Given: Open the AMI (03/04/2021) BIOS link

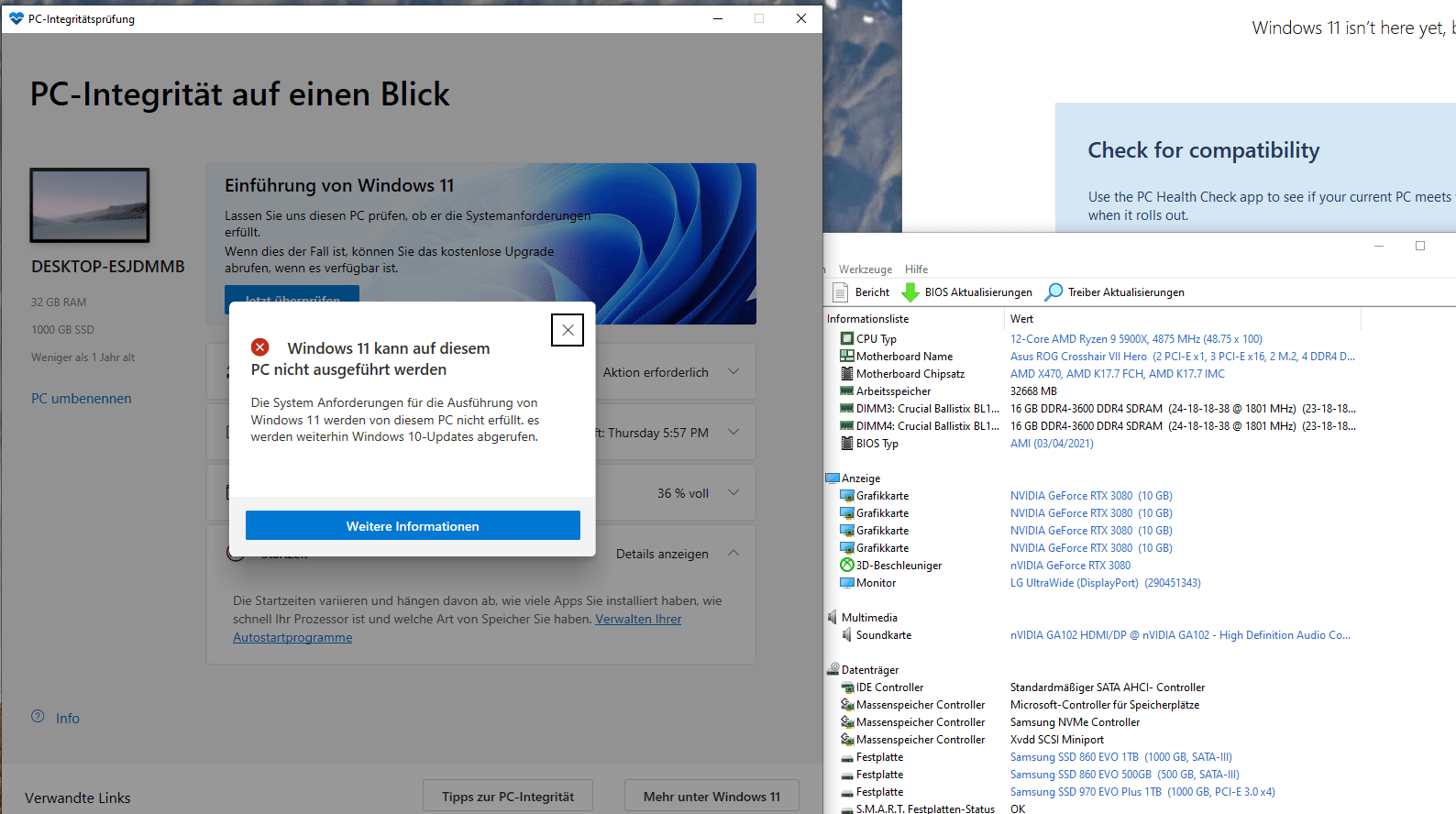Looking at the screenshot, I should [1052, 443].
